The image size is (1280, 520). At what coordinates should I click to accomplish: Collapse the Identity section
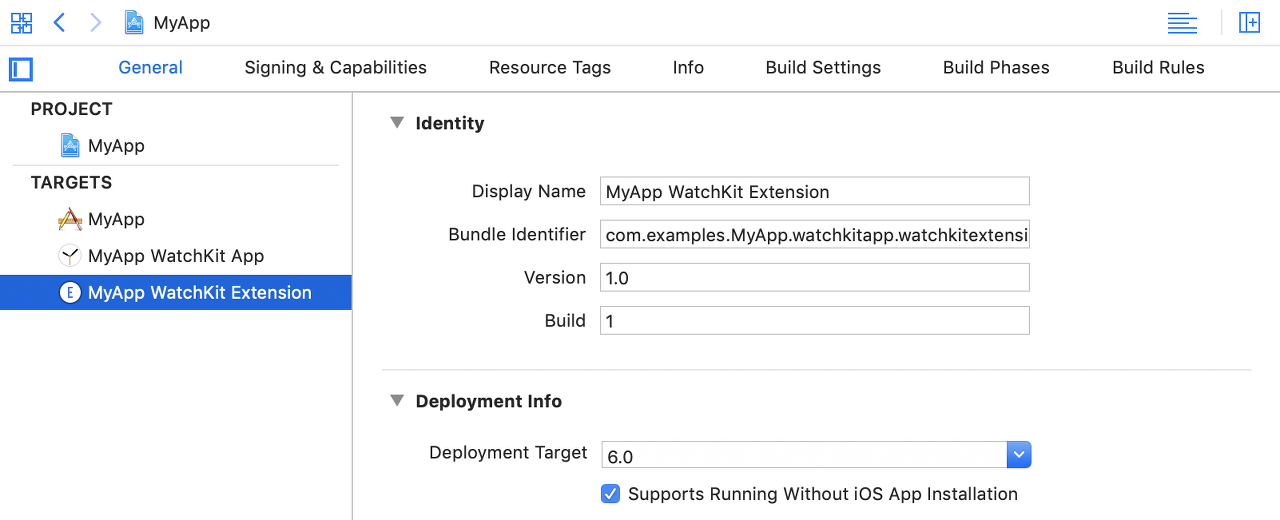396,123
